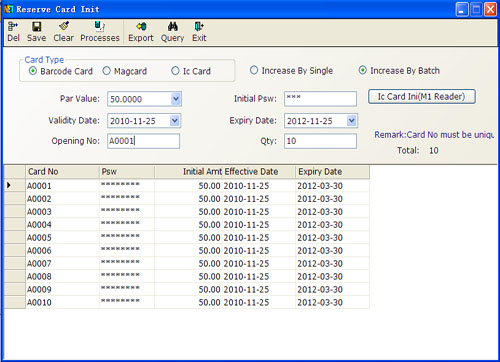Viewport: 500px width, 362px height.
Task: Click the Par Value text field showing 50.0000
Action: click(x=139, y=99)
